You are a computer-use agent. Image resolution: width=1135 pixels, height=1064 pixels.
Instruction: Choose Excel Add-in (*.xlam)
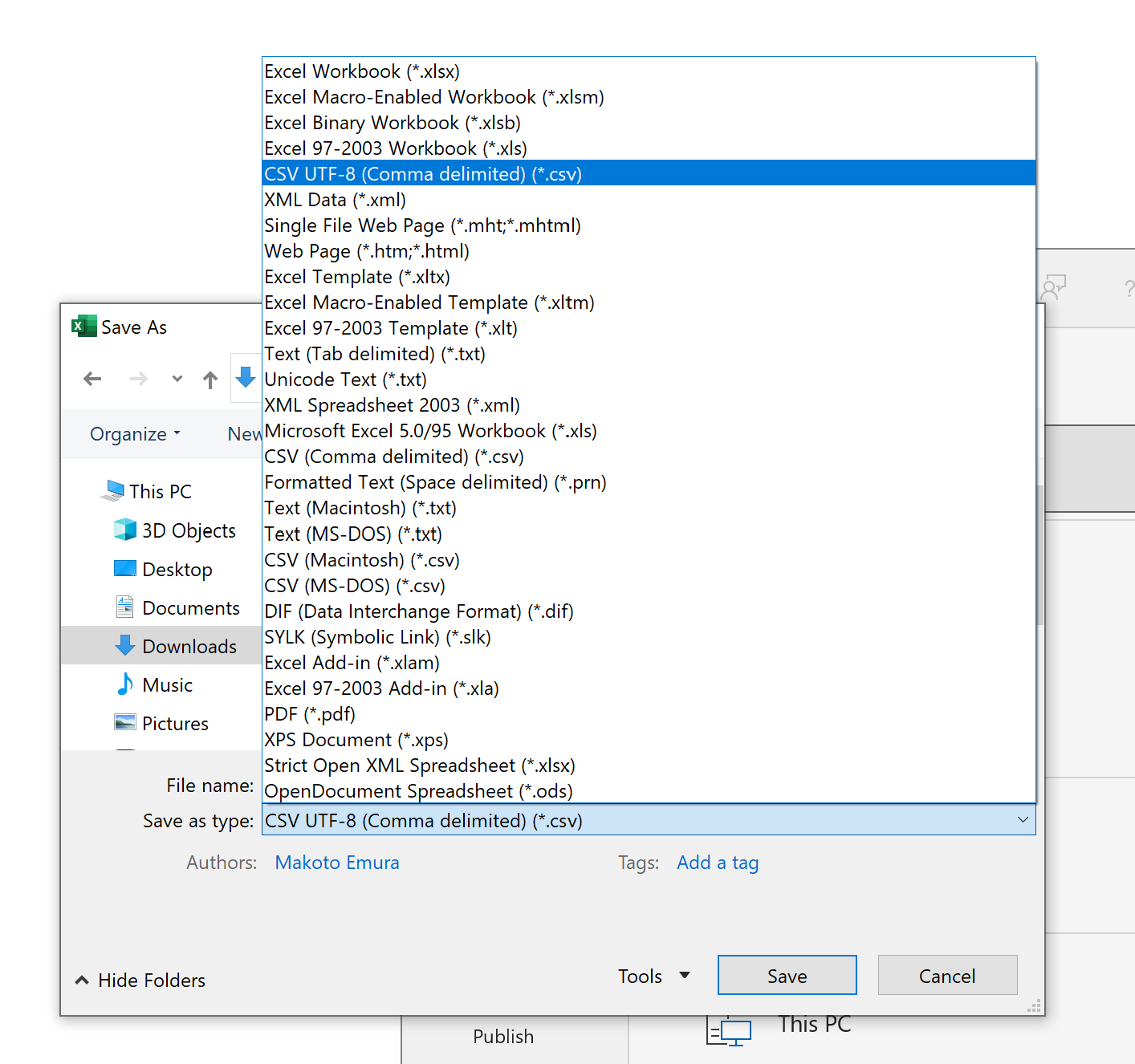click(649, 663)
